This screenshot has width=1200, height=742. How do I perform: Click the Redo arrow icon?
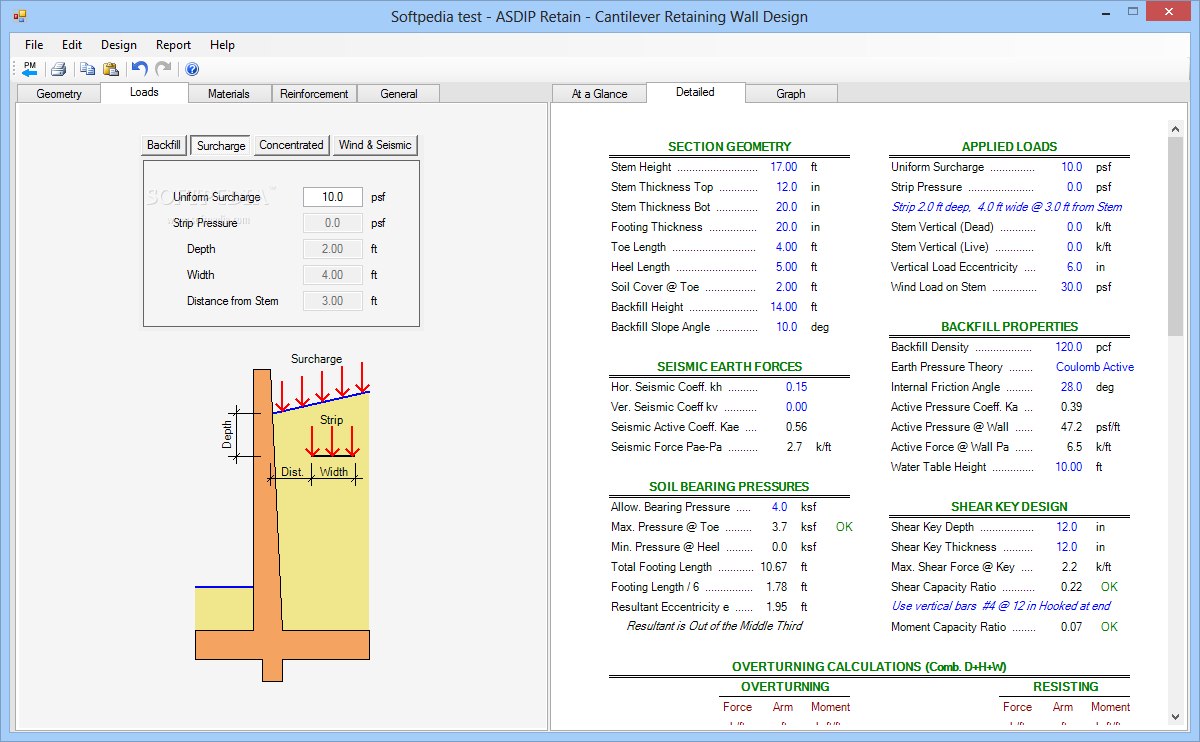(x=162, y=69)
